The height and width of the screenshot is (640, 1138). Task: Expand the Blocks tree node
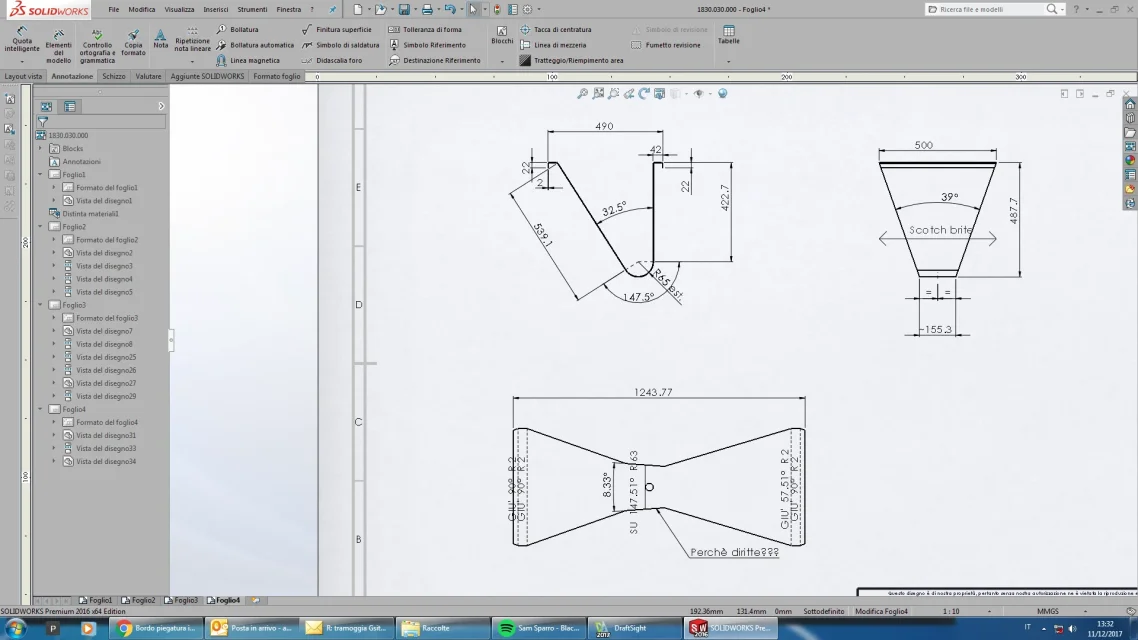click(41, 148)
